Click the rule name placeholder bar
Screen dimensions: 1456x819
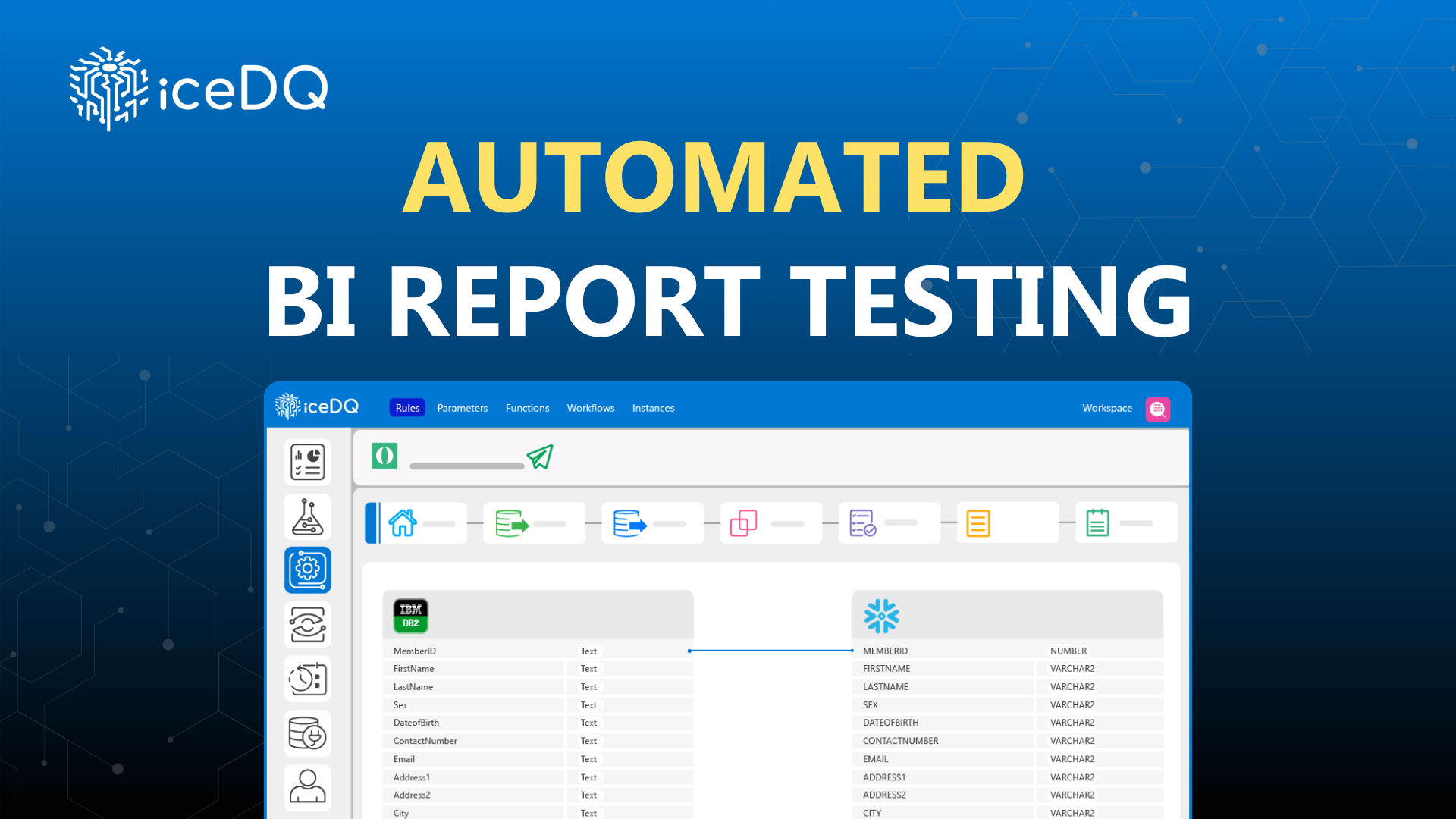pyautogui.click(x=467, y=466)
